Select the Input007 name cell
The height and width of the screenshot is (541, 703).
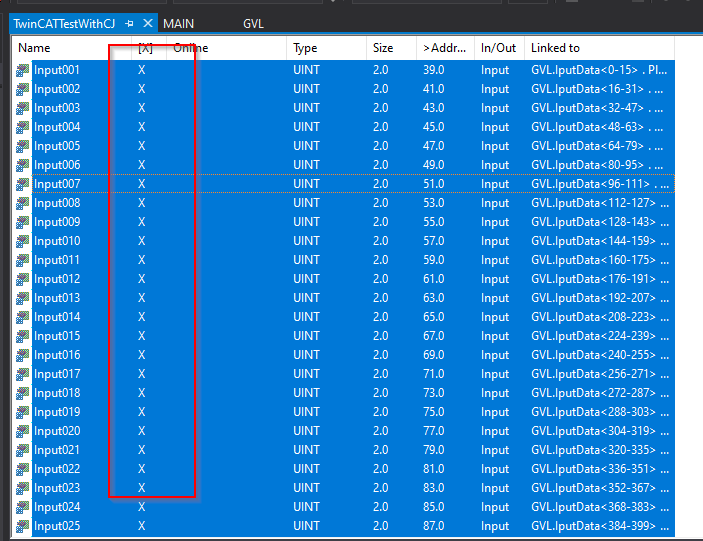[56, 184]
